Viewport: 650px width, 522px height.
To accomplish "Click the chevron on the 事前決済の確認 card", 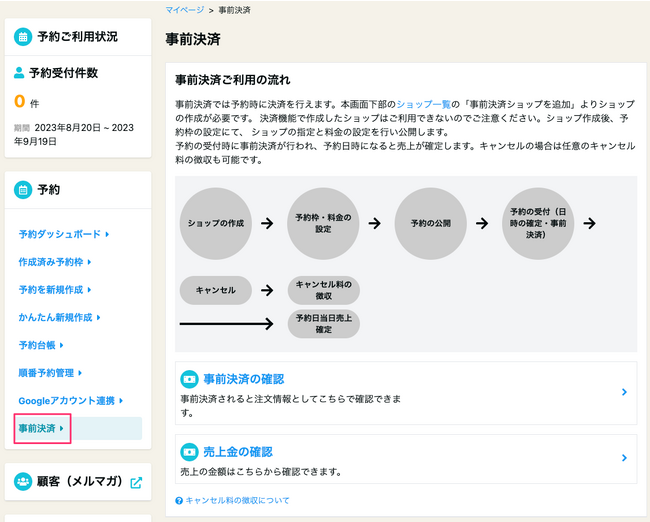I will point(624,392).
